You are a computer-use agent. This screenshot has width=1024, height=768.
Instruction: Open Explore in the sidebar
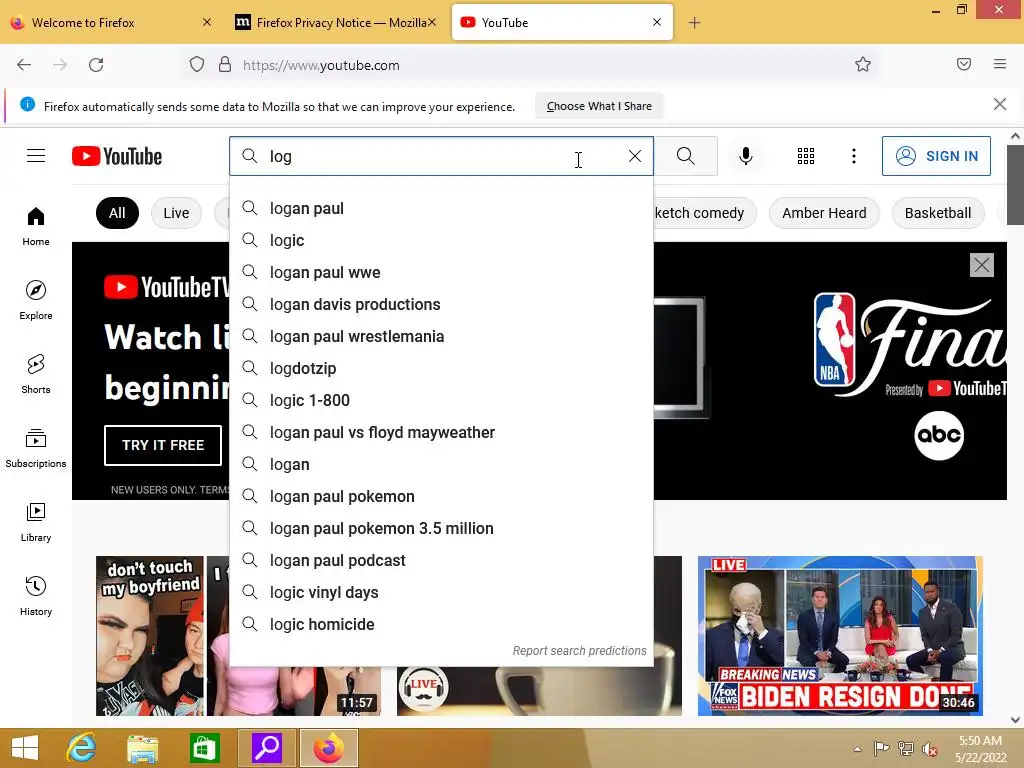tap(36, 300)
